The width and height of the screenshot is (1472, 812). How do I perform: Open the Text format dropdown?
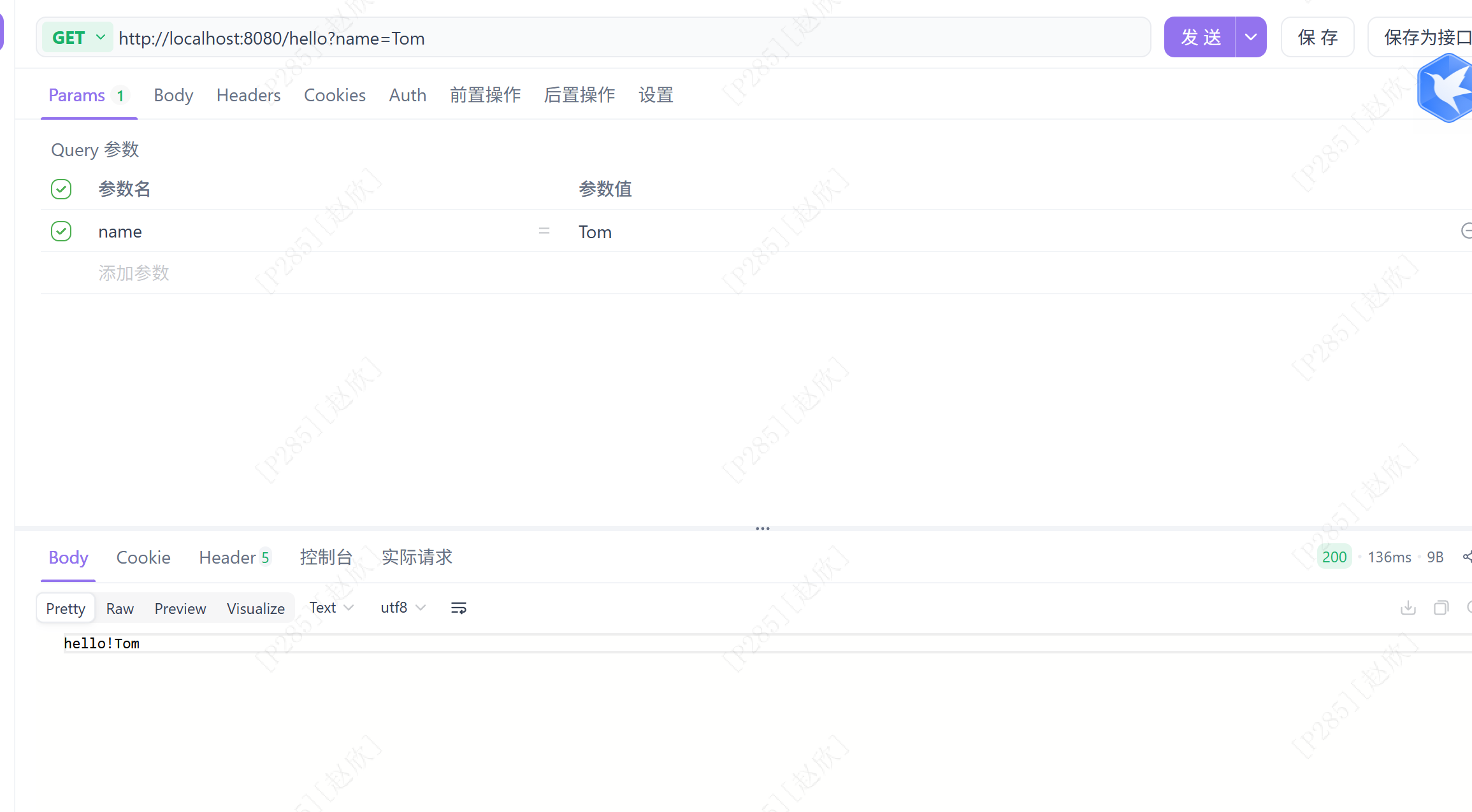click(331, 608)
